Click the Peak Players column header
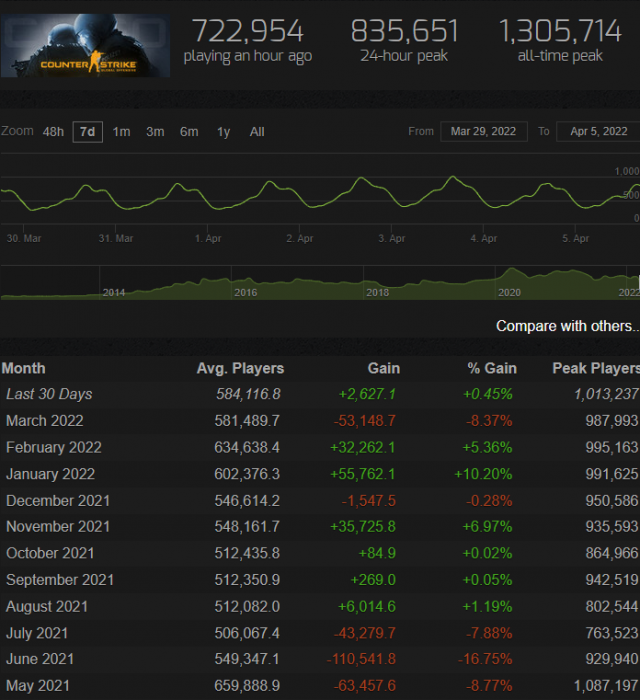Image resolution: width=640 pixels, height=700 pixels. 595,368
